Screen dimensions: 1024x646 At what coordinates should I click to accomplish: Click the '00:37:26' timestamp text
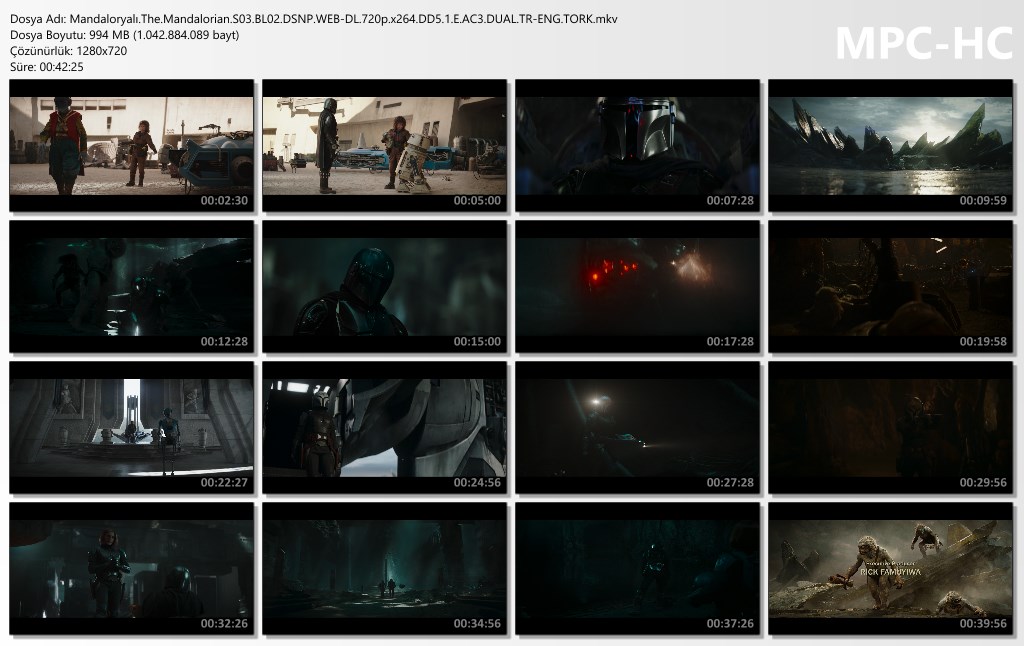click(x=730, y=624)
